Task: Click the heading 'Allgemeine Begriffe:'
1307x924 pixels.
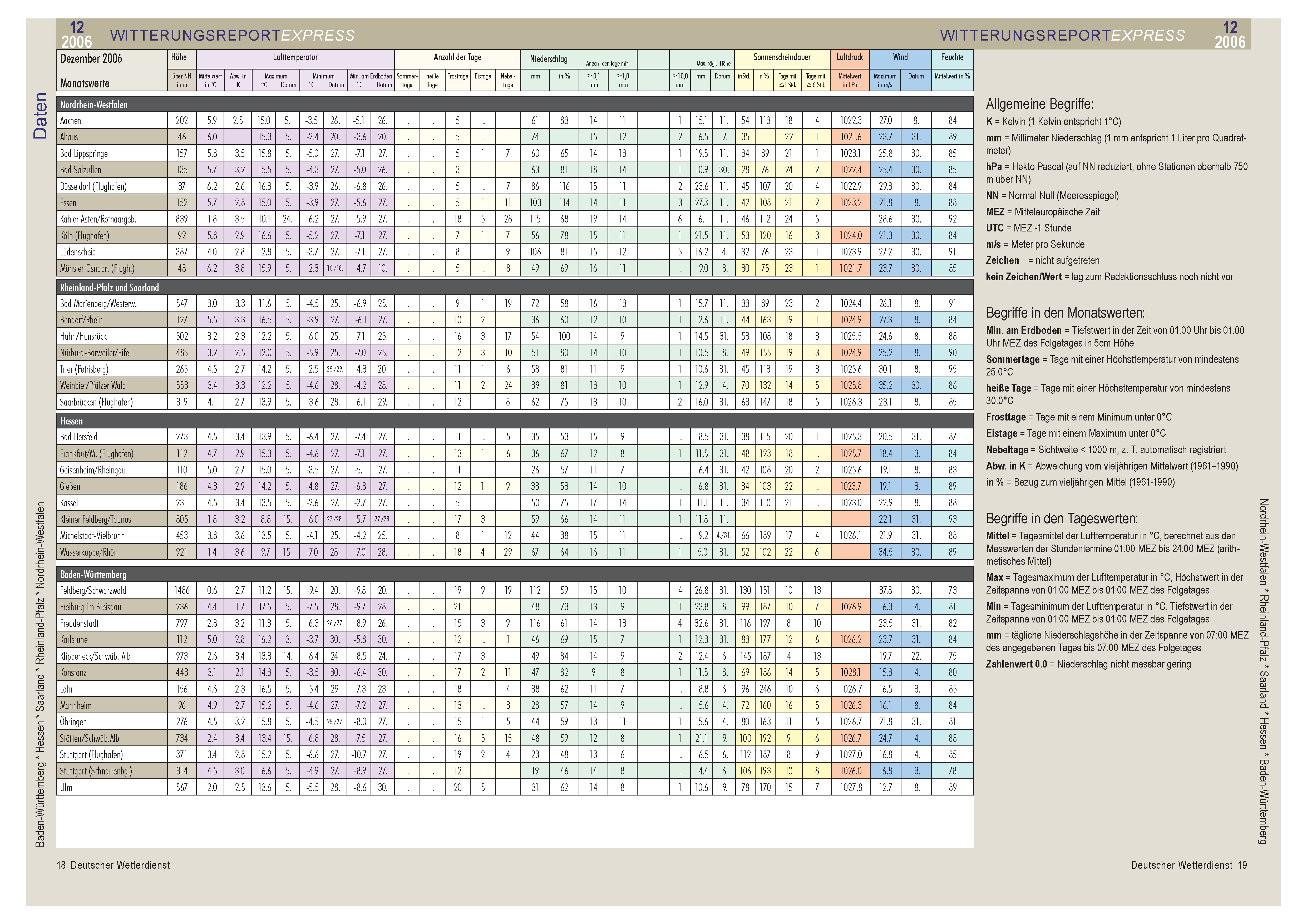Action: (x=1039, y=104)
